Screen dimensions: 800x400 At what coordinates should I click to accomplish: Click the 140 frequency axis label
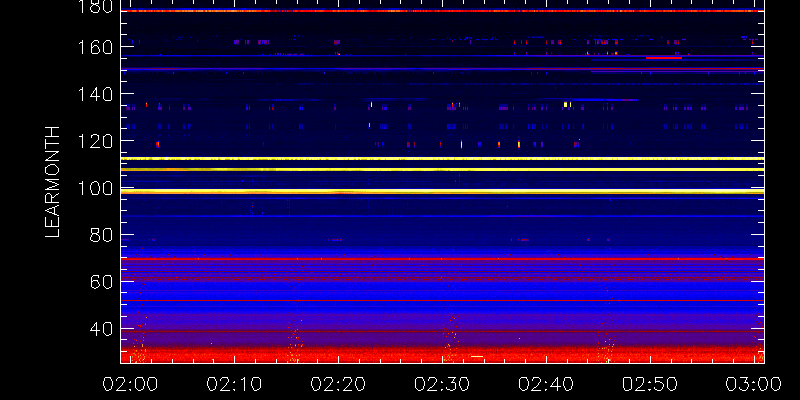coord(95,94)
